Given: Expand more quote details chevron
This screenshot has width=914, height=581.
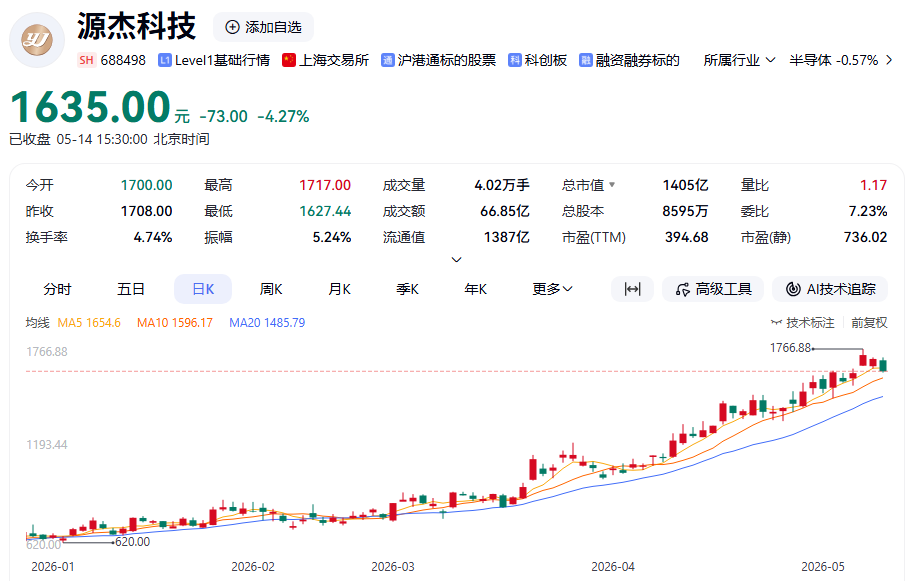Looking at the screenshot, I should pyautogui.click(x=457, y=259).
